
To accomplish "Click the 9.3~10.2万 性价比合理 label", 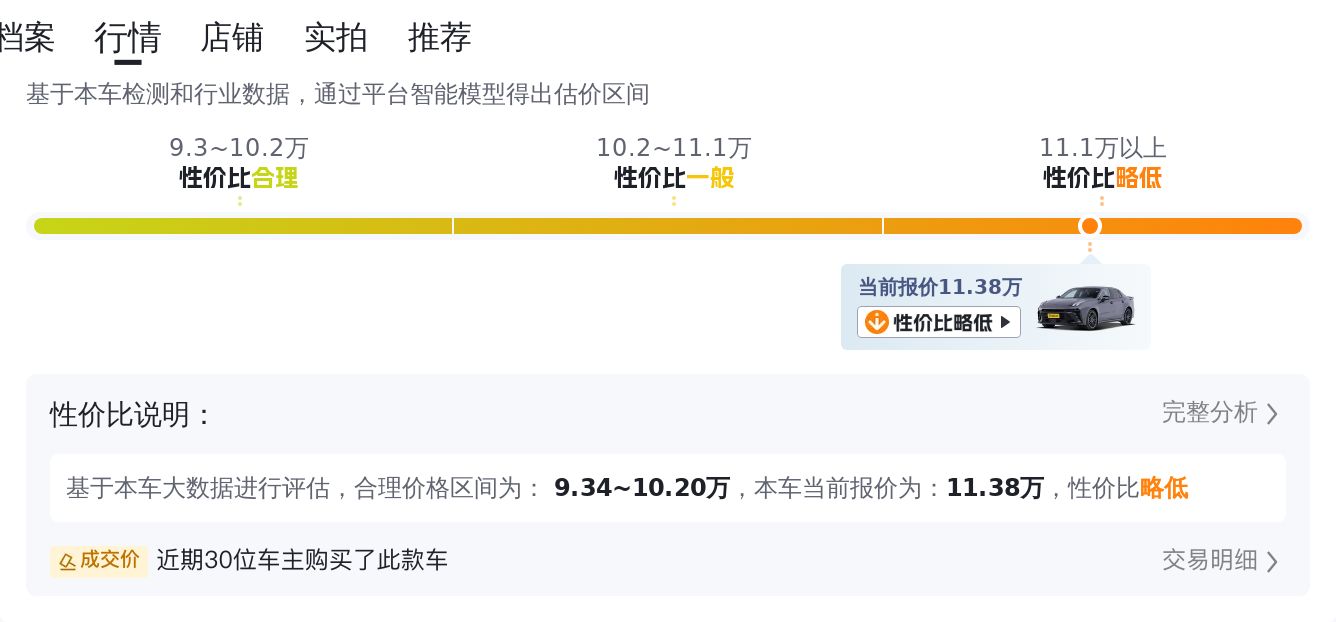I will pos(239,163).
